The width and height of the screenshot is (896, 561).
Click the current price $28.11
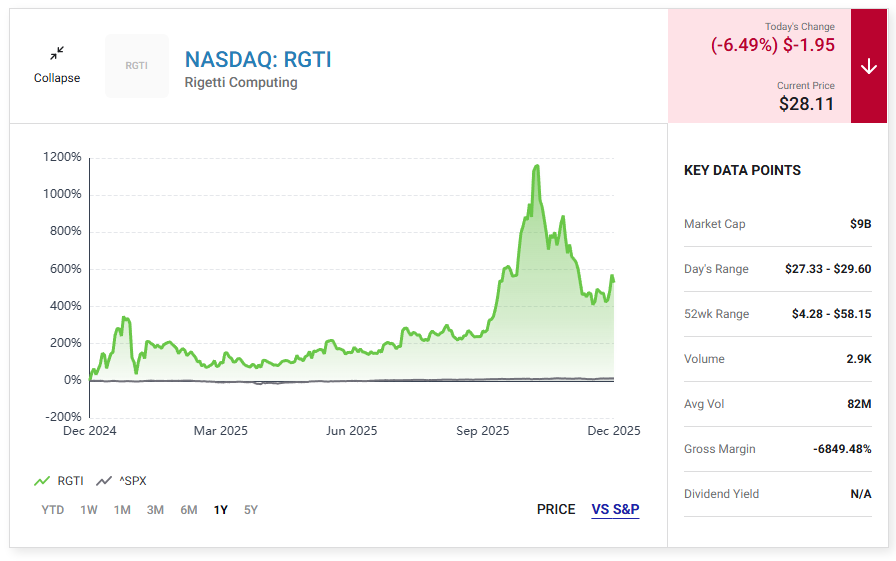point(806,104)
